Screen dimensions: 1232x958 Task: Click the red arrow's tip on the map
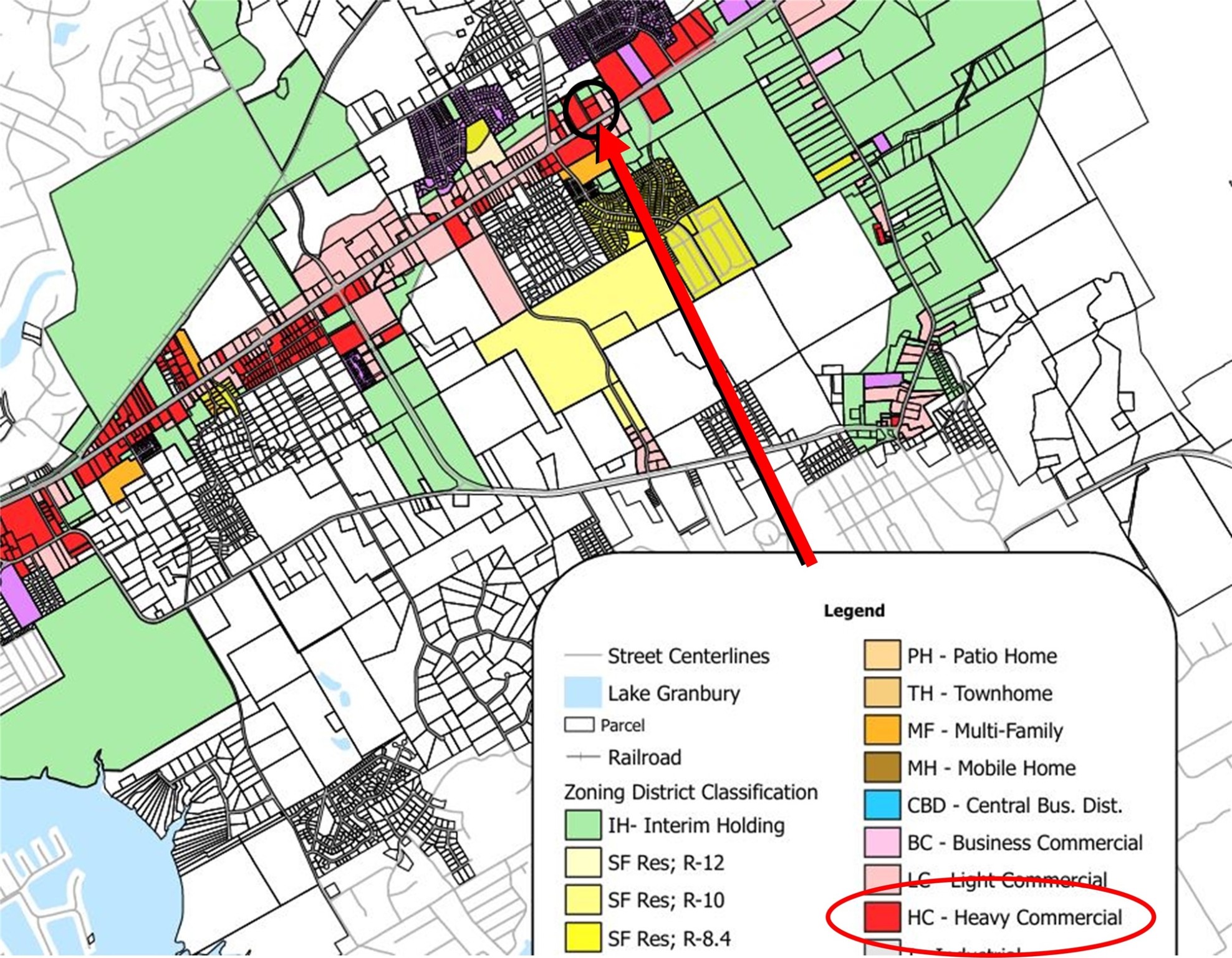tap(600, 128)
